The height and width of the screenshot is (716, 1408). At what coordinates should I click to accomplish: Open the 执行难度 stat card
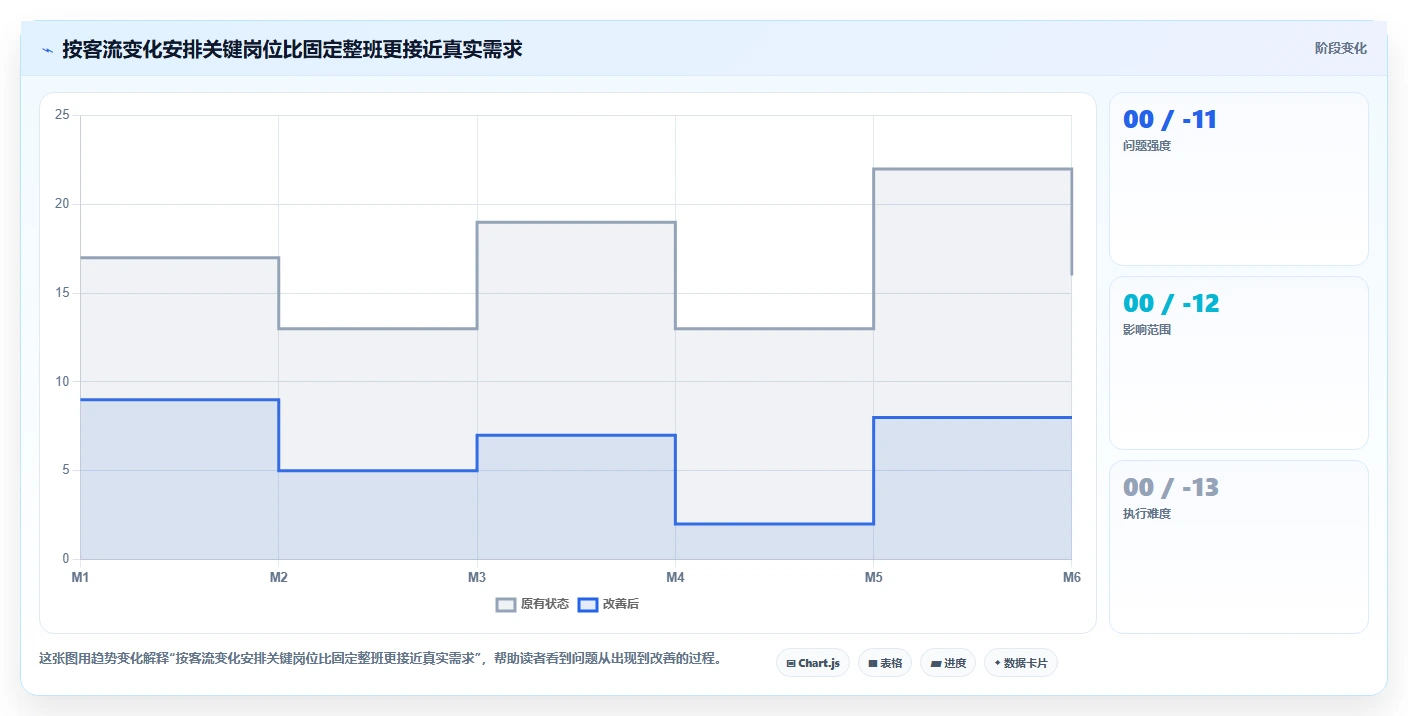pyautogui.click(x=1239, y=547)
